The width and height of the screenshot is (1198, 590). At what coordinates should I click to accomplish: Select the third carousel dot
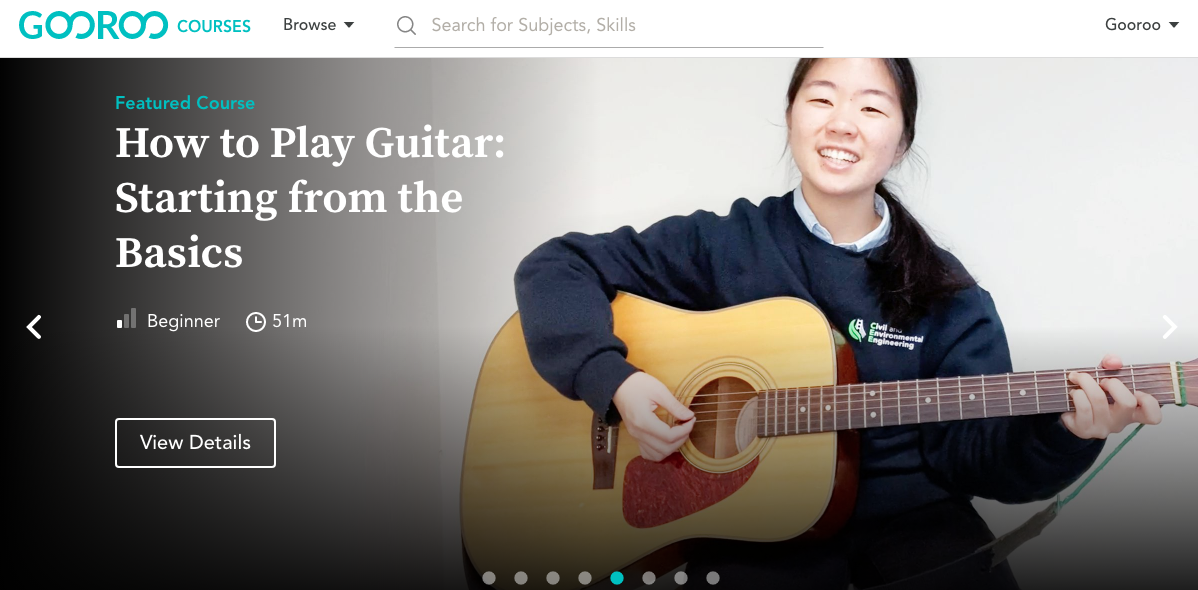point(553,578)
